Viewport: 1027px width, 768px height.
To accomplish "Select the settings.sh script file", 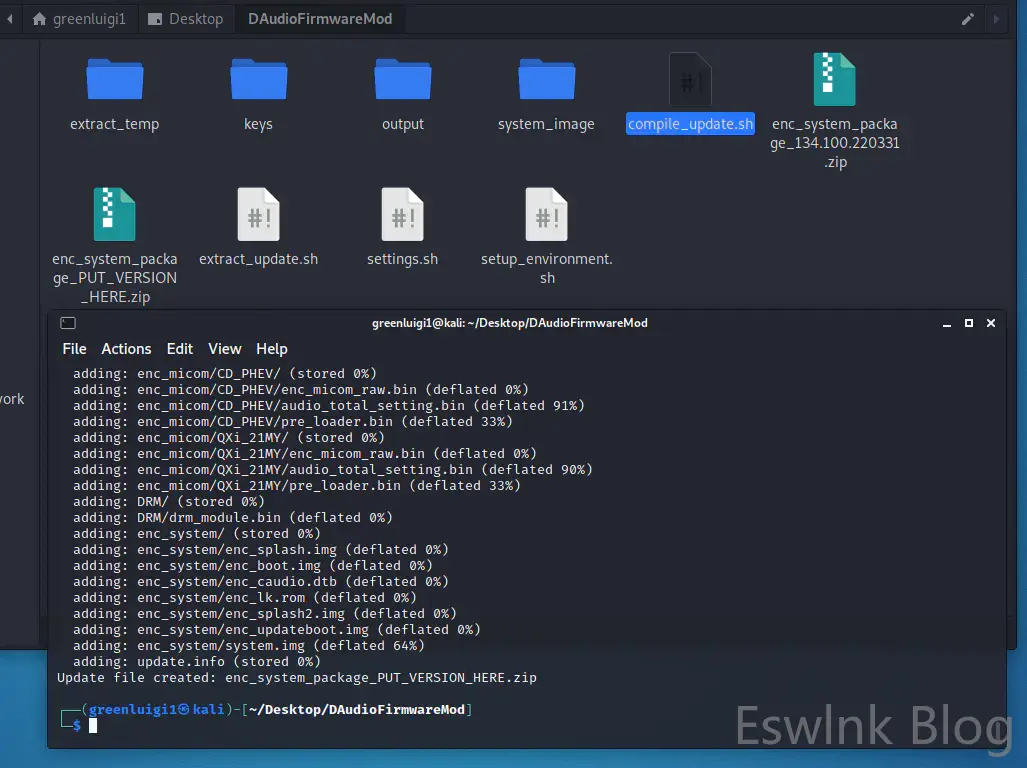I will point(402,214).
